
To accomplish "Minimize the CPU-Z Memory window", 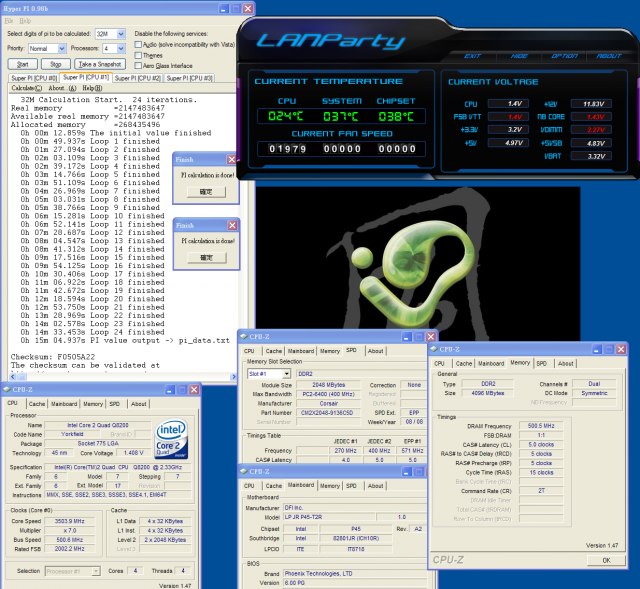I will [x=597, y=349].
